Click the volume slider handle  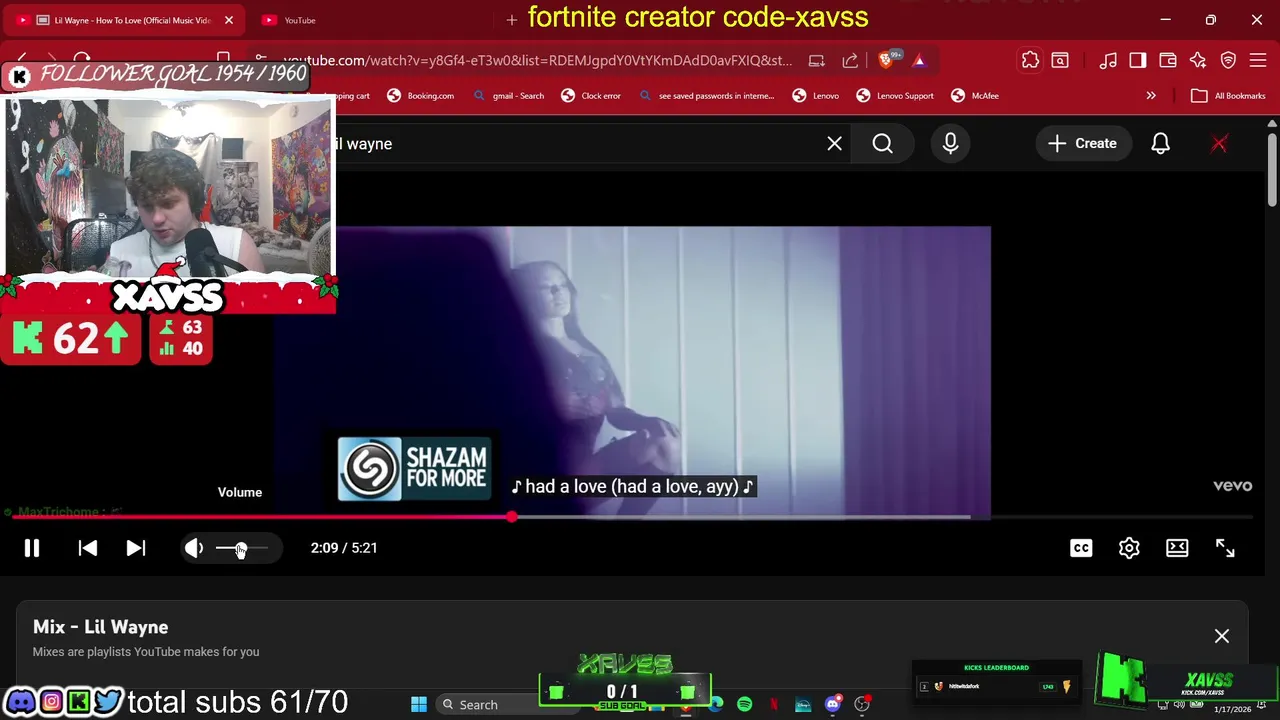click(240, 548)
